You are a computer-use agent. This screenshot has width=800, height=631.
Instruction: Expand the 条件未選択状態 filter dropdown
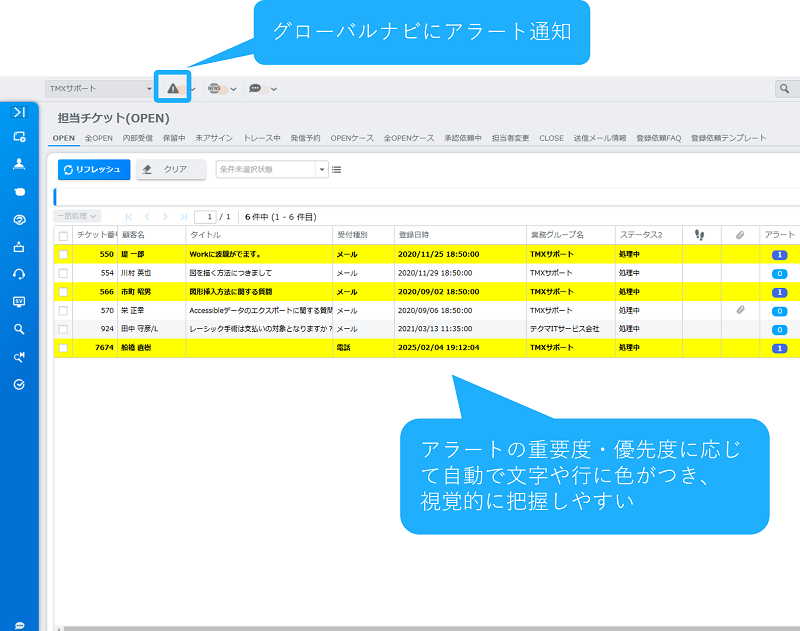pos(272,170)
